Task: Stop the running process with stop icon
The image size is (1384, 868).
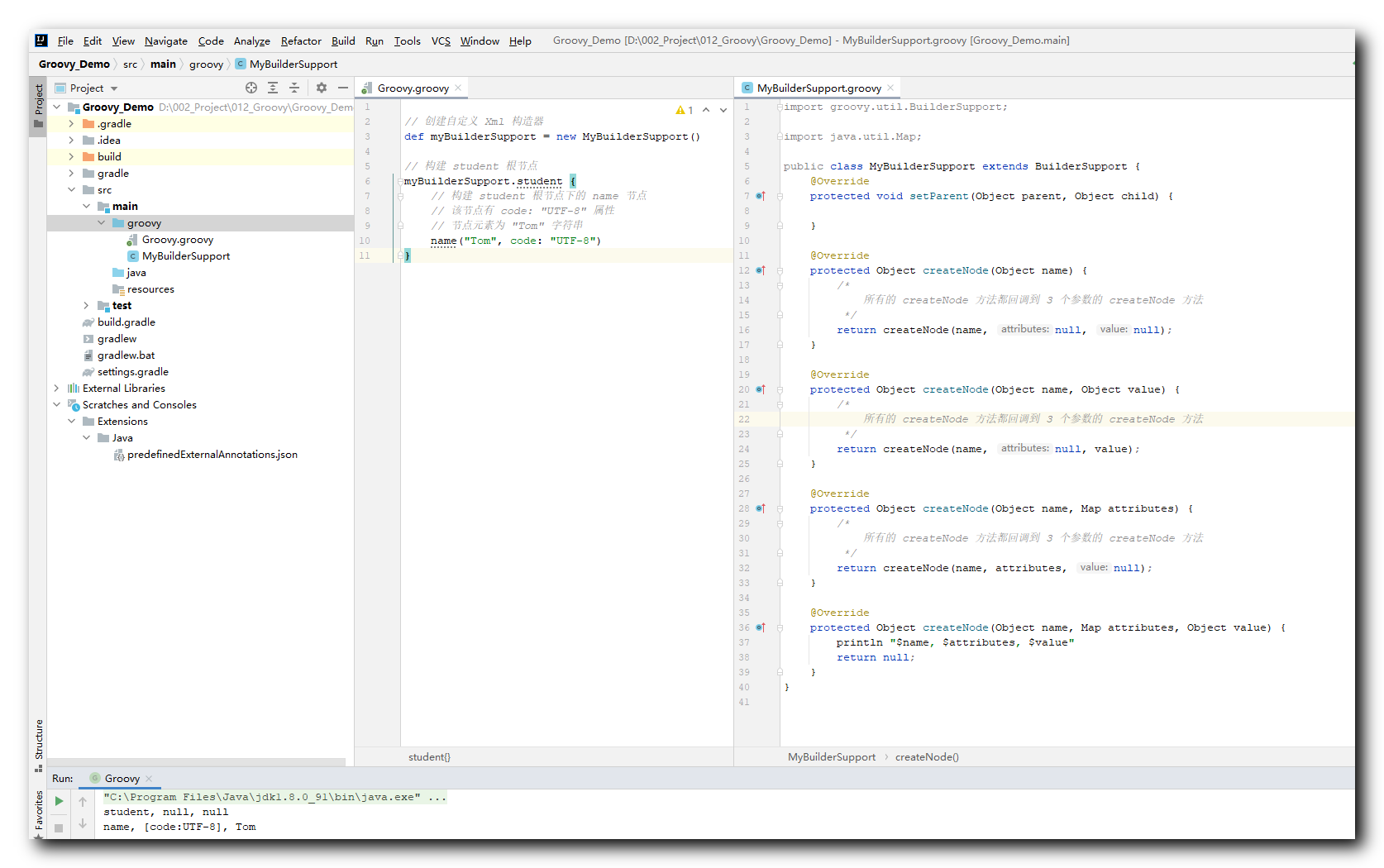Action: click(58, 827)
